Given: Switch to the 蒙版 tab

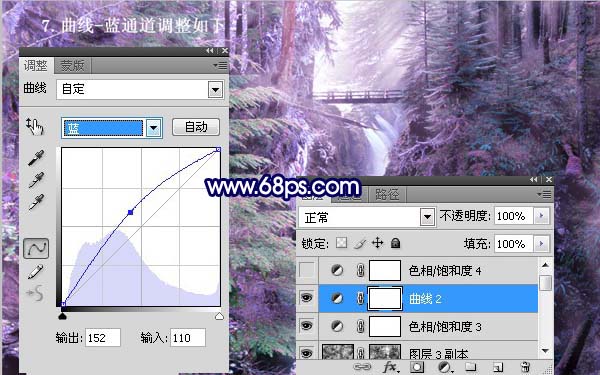Looking at the screenshot, I should coord(72,65).
